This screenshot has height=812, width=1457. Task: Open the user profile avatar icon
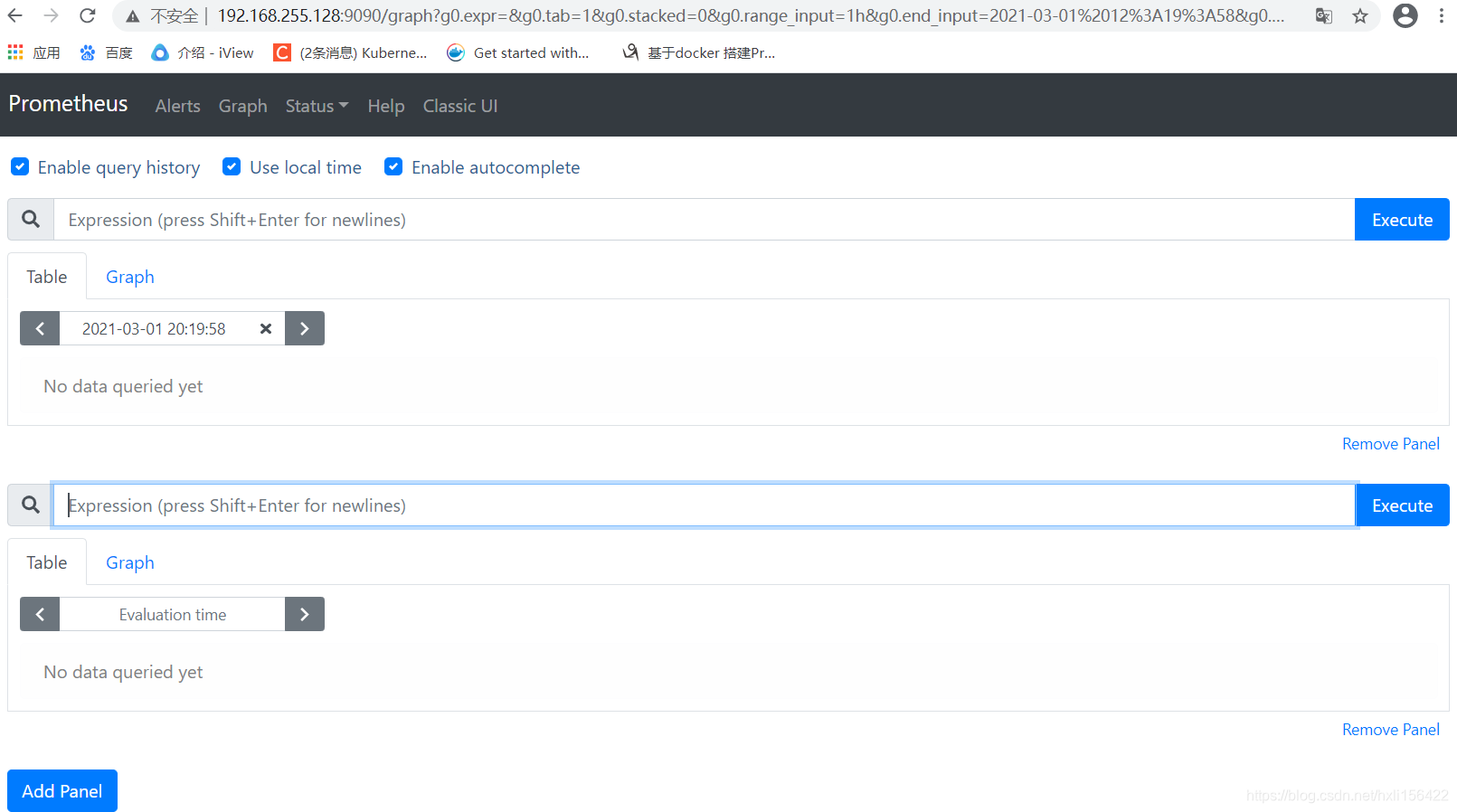[1405, 15]
